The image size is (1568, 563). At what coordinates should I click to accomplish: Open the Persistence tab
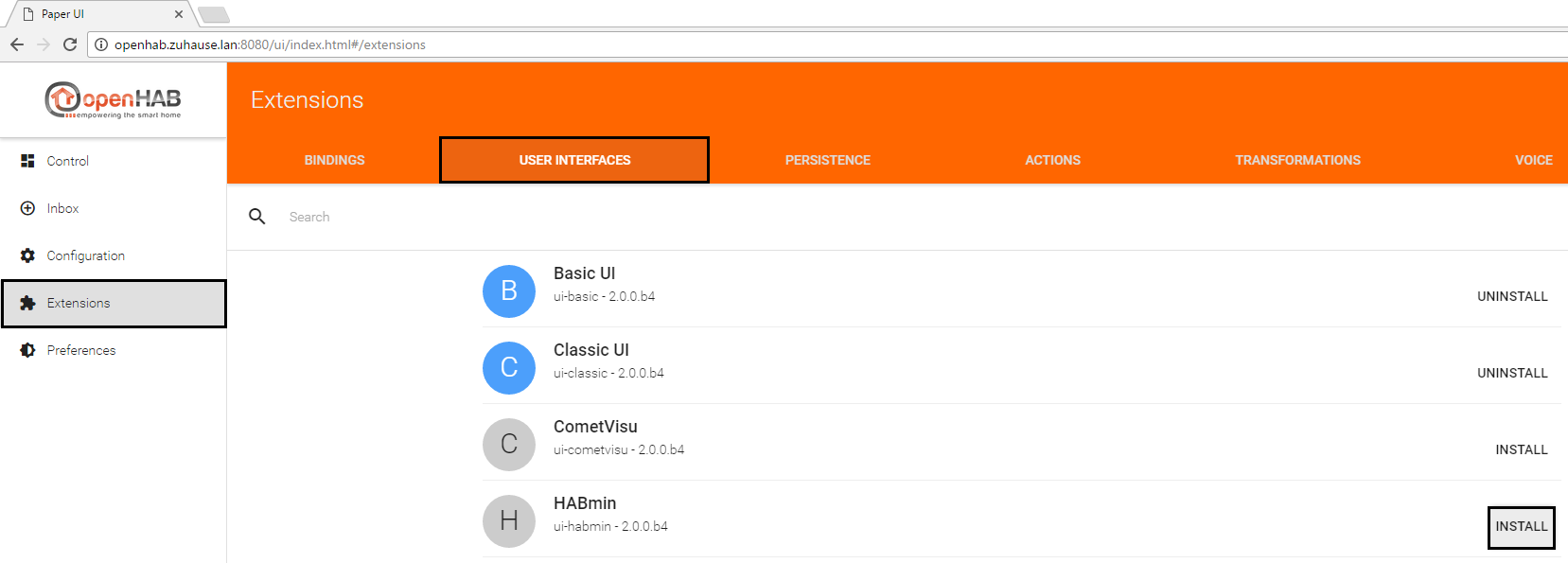click(x=827, y=160)
